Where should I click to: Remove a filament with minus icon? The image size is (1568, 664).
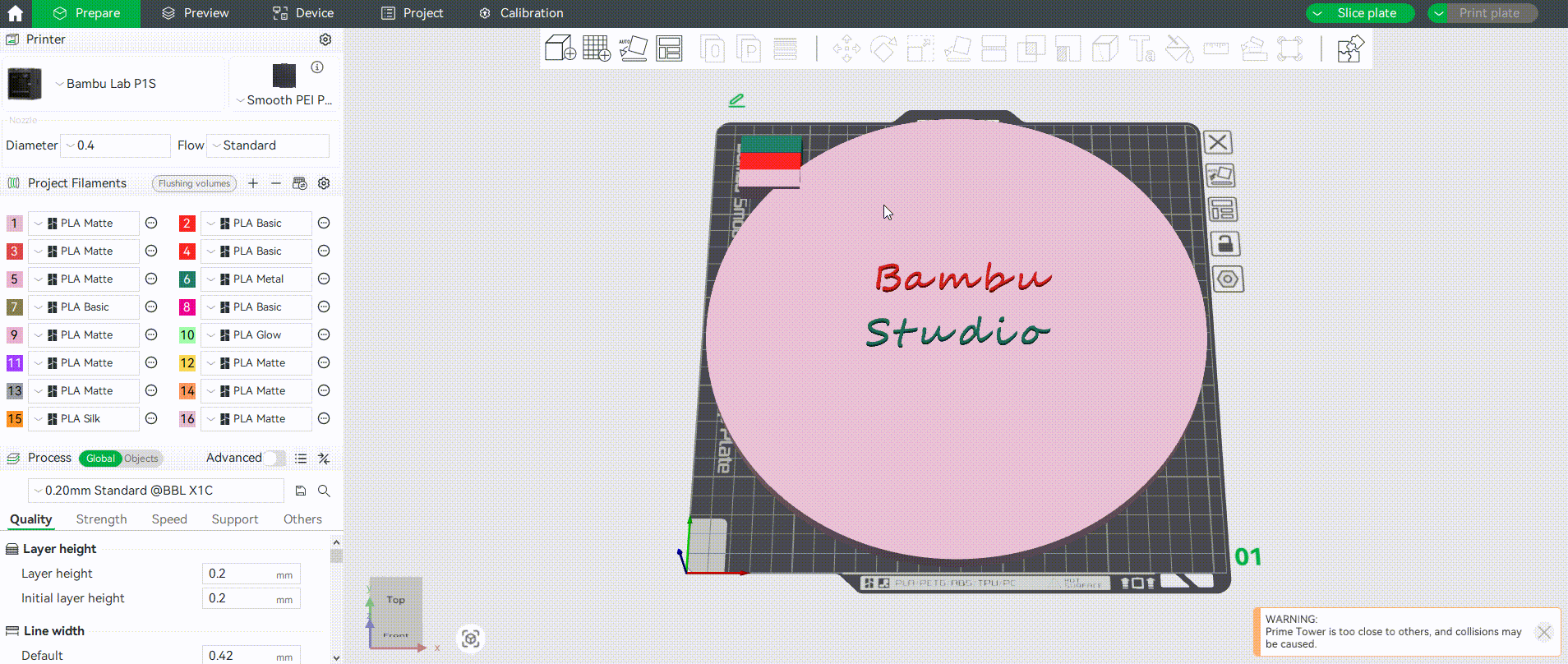tap(276, 183)
